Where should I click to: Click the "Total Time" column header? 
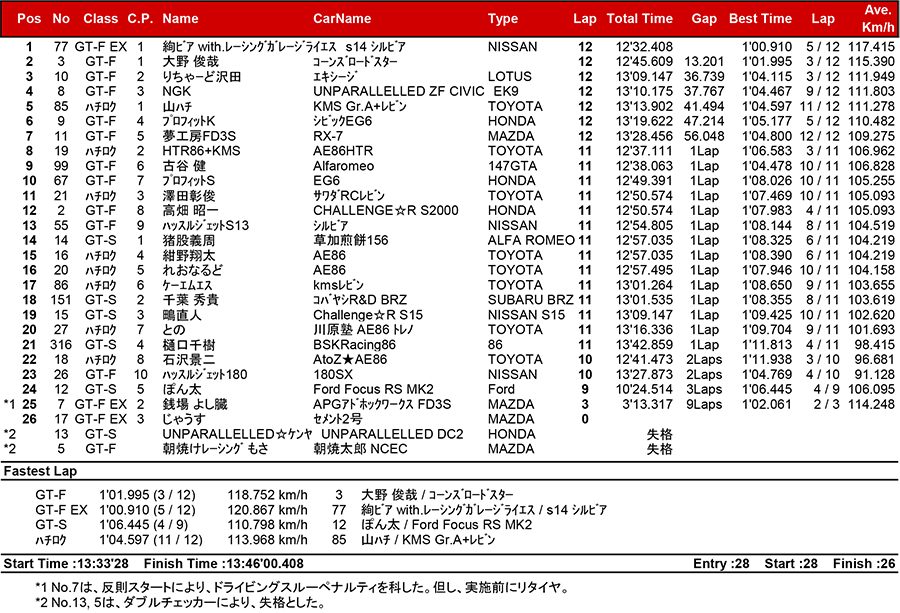coord(639,18)
